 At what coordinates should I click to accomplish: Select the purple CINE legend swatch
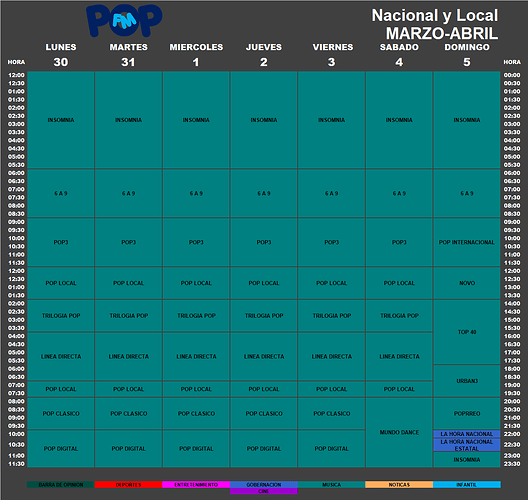264,491
